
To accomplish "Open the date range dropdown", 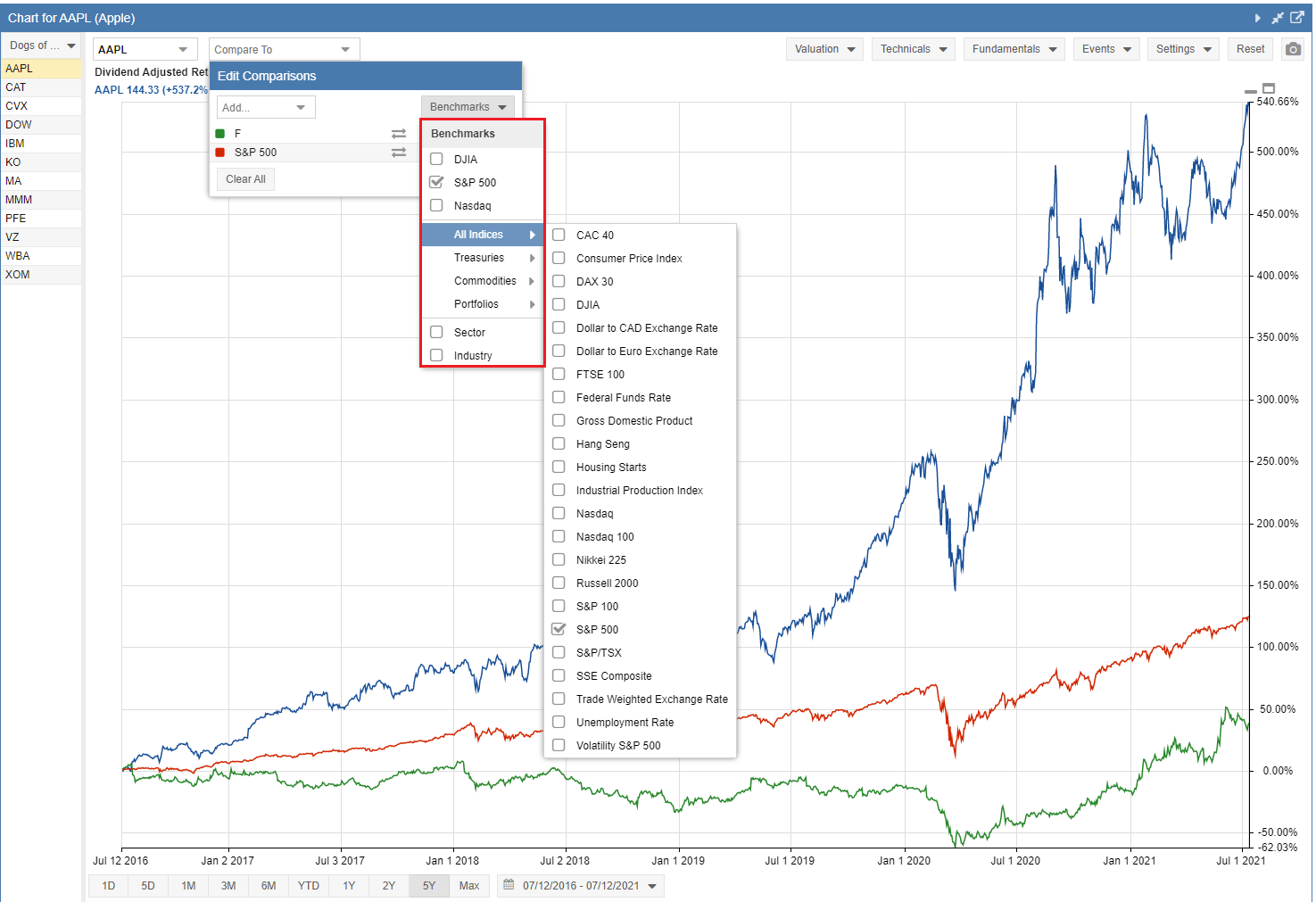I will click(581, 886).
